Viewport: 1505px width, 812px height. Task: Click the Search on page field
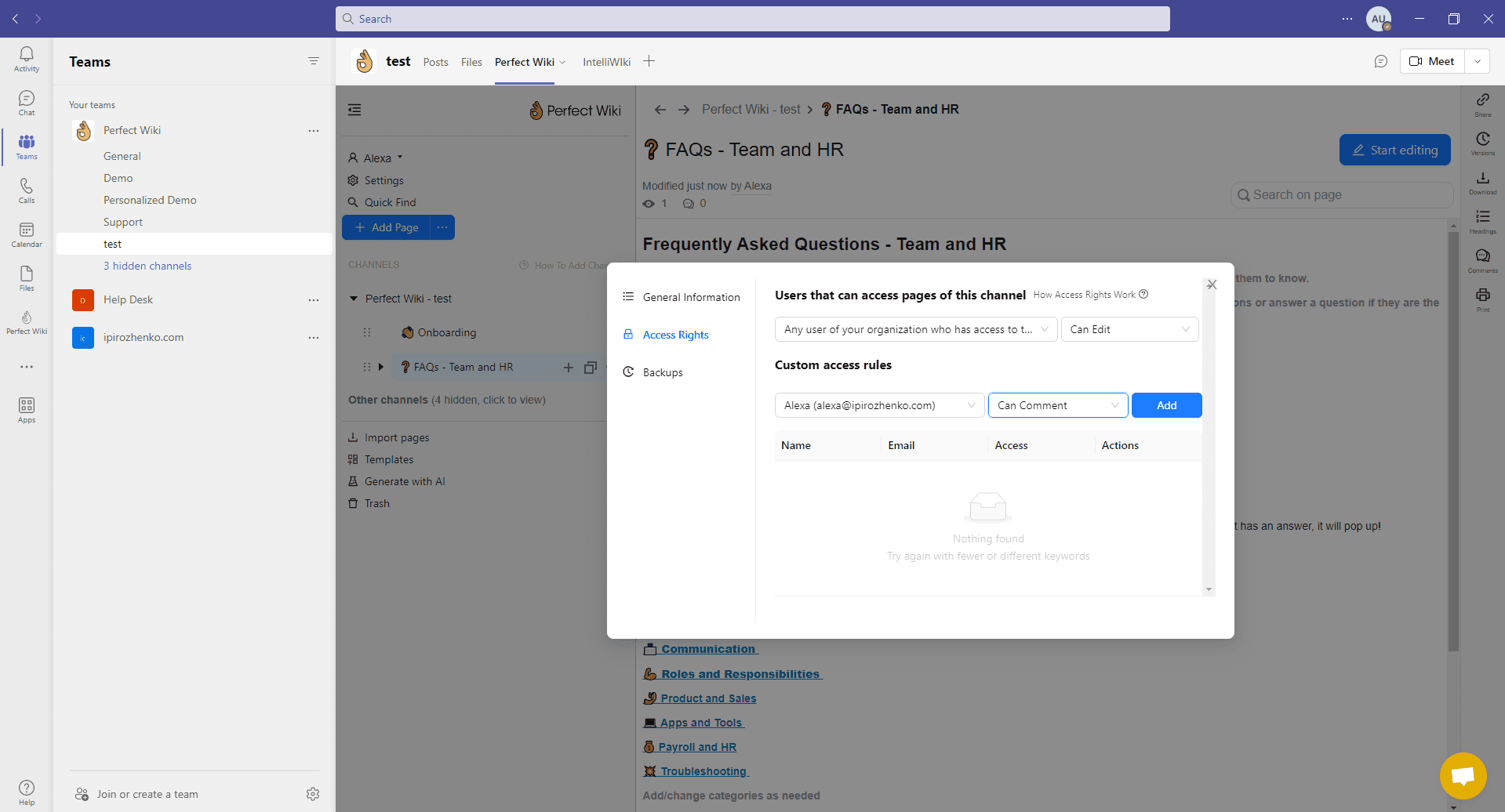pos(1342,194)
